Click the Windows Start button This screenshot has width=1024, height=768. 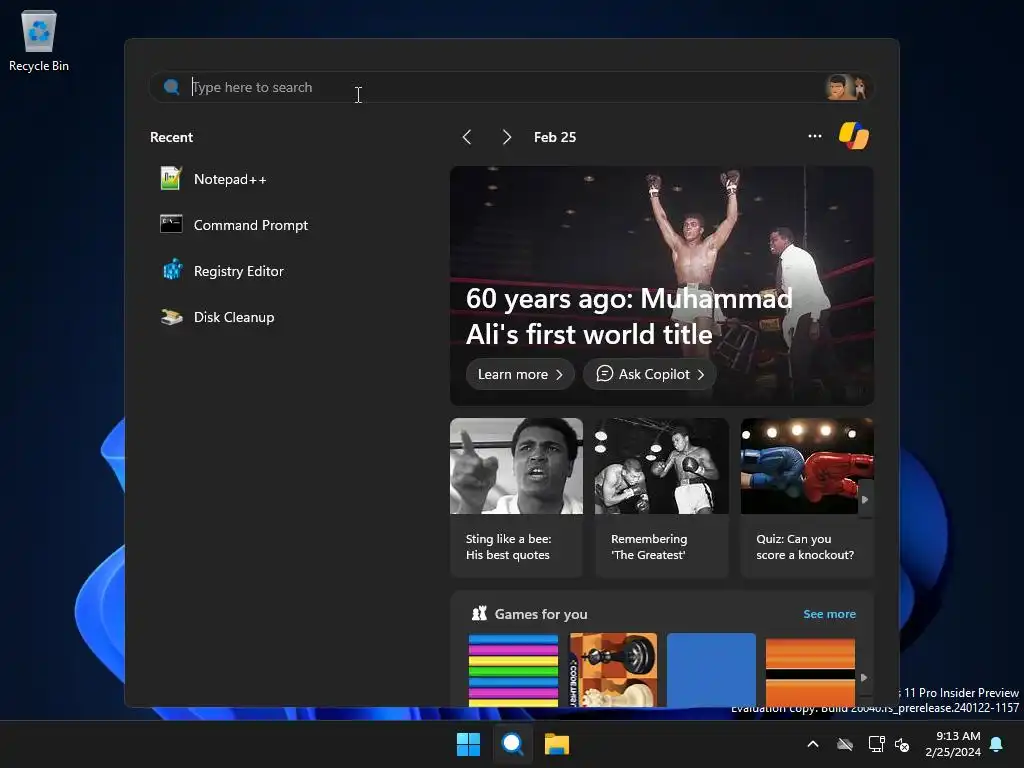[x=468, y=744]
